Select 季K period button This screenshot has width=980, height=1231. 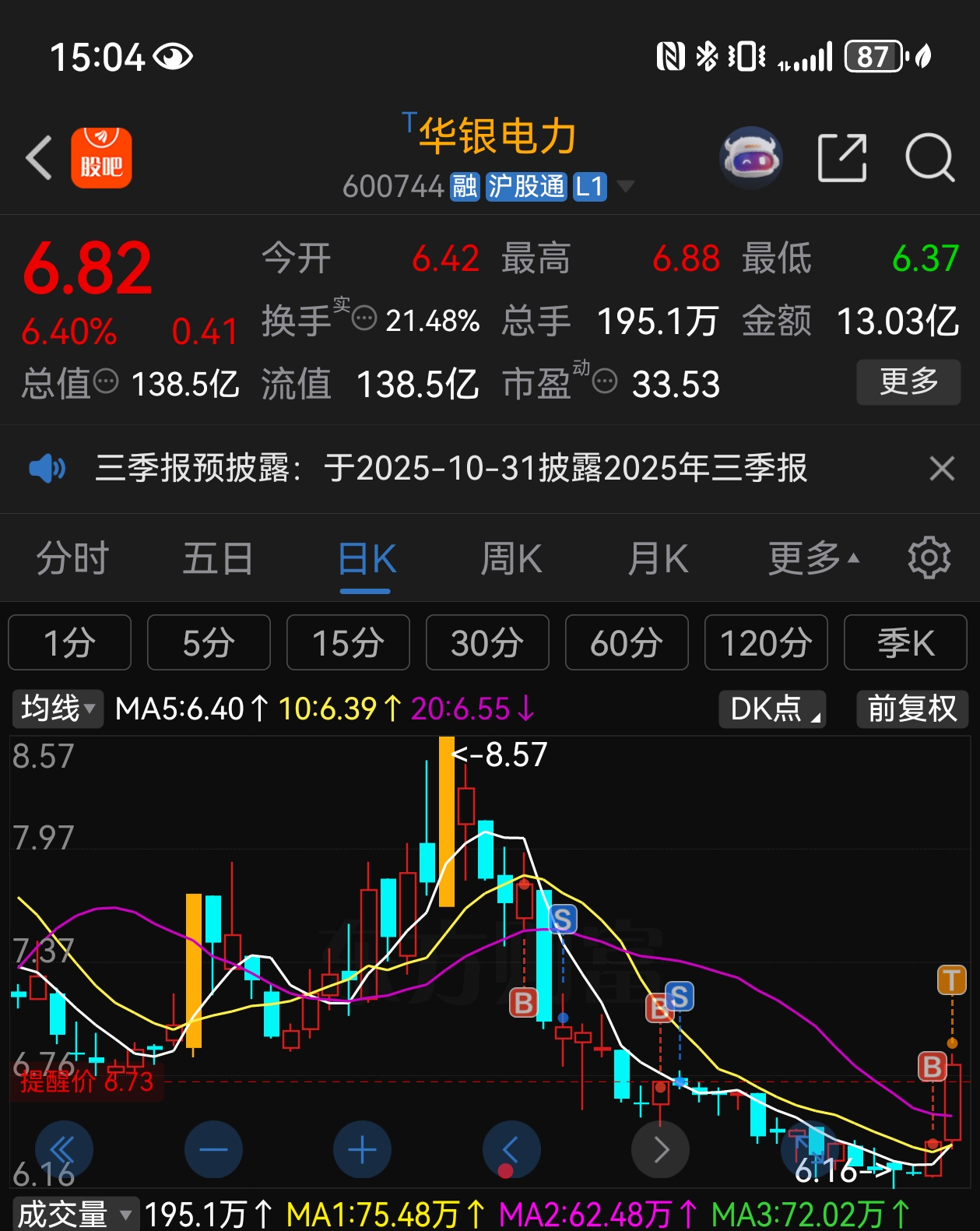pyautogui.click(x=905, y=642)
